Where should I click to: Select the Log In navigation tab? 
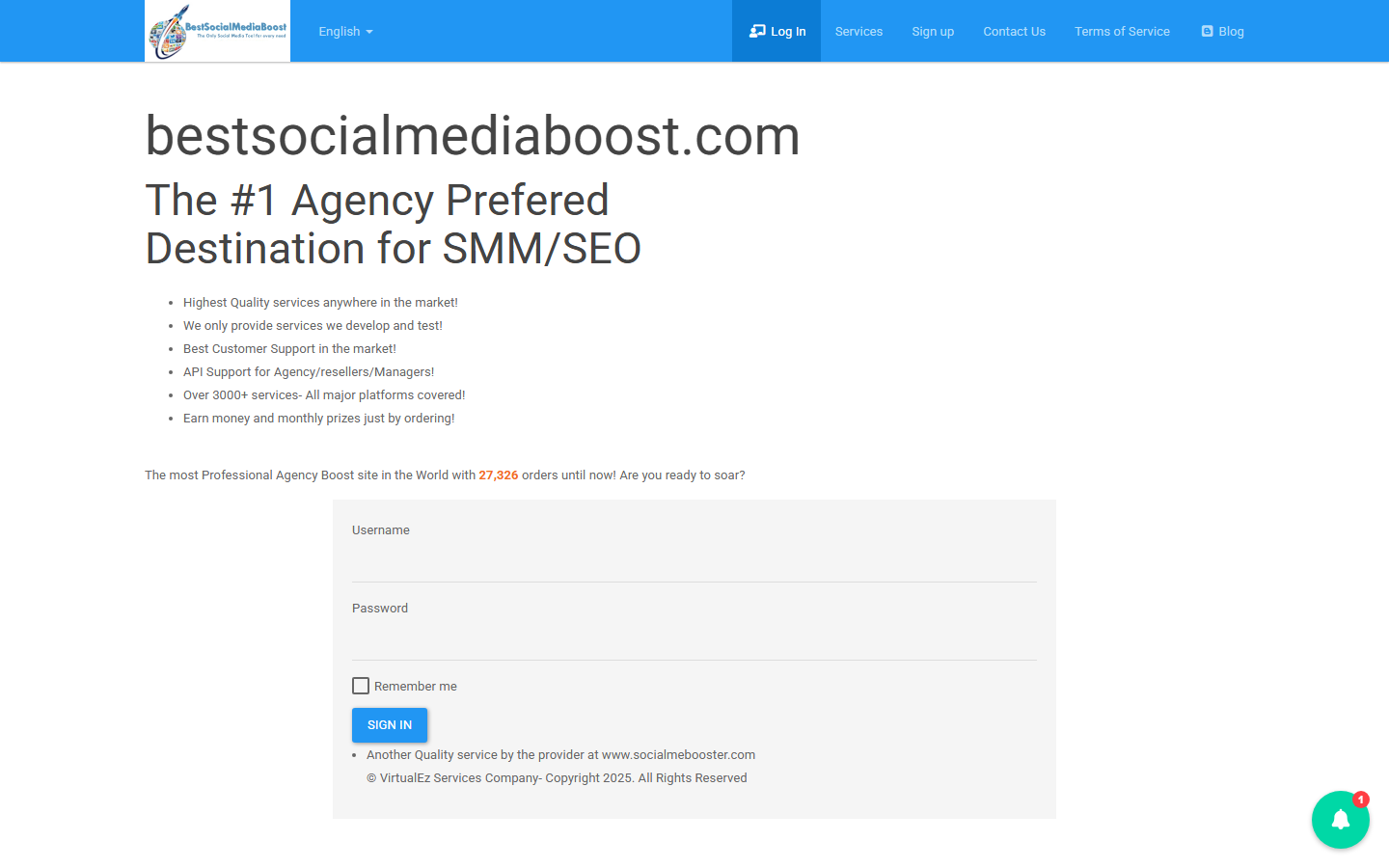[776, 30]
